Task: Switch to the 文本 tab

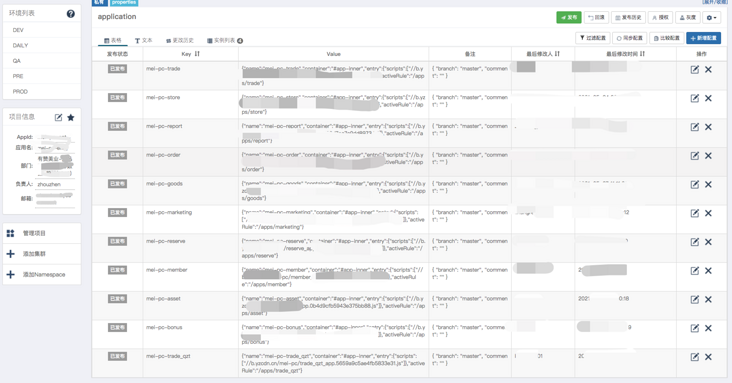Action: [143, 41]
